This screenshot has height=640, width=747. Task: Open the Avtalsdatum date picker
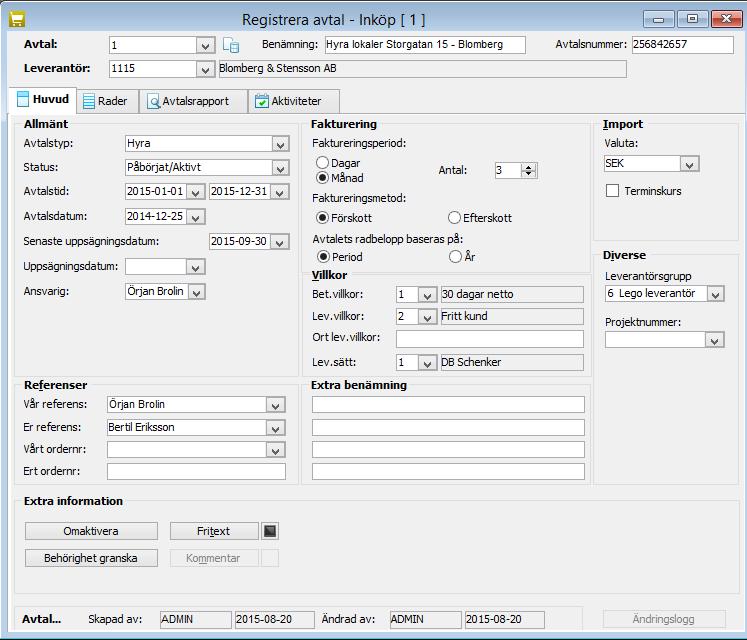195,217
